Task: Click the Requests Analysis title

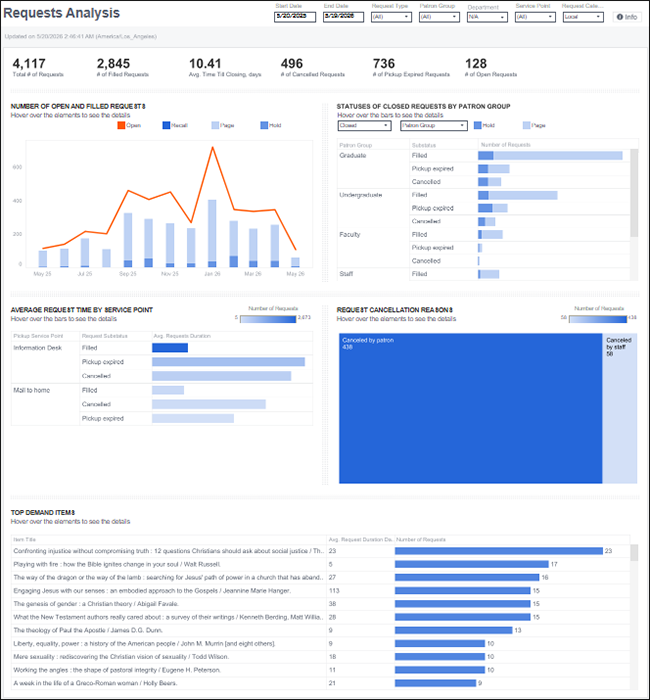Action: point(62,13)
